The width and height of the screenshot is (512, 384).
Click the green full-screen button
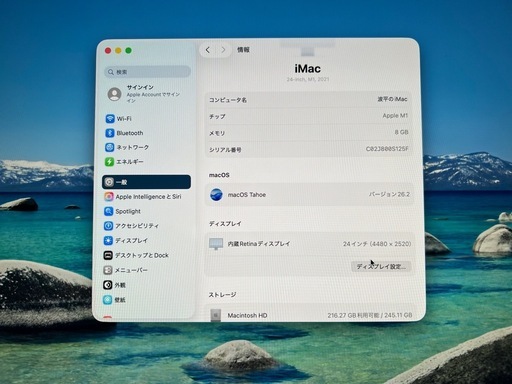click(x=128, y=50)
